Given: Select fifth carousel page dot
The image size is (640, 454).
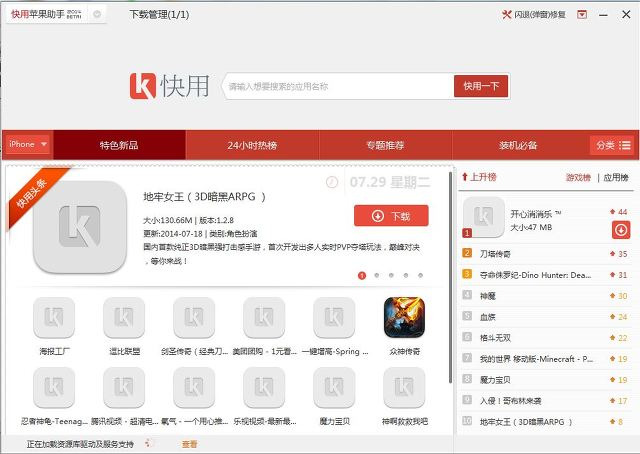Looking at the screenshot, I should click(x=420, y=275).
